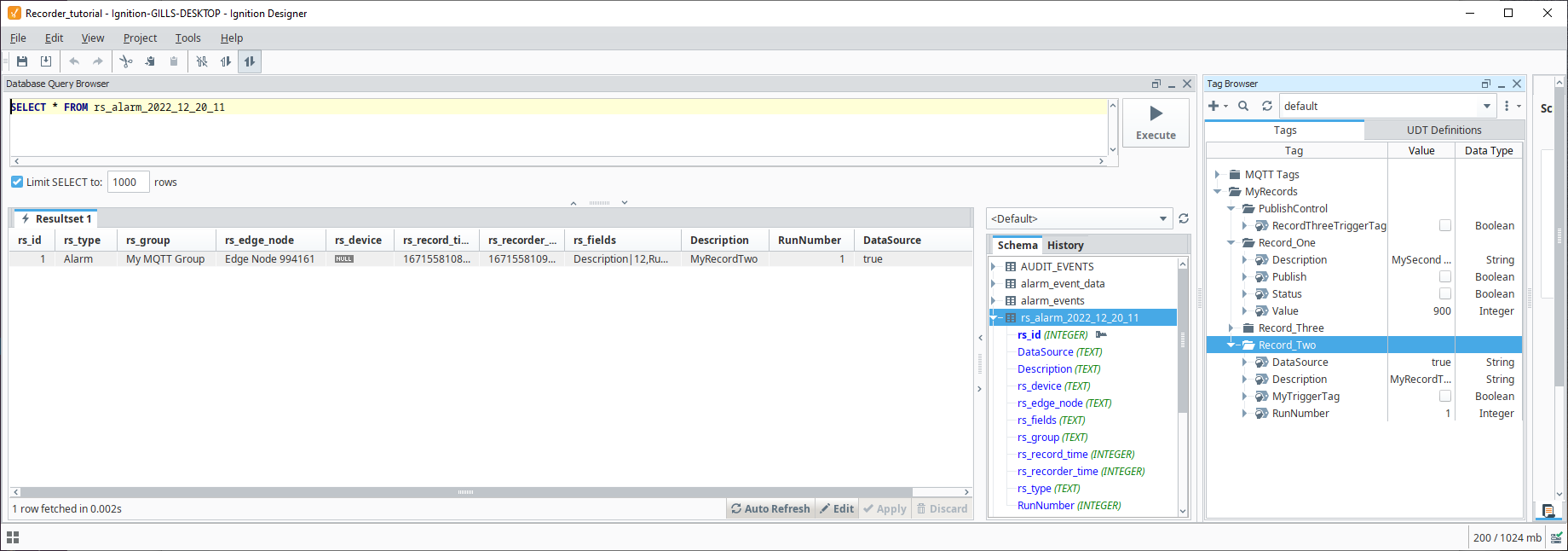Open the View menu
This screenshot has height=551, width=1568.
click(x=93, y=38)
